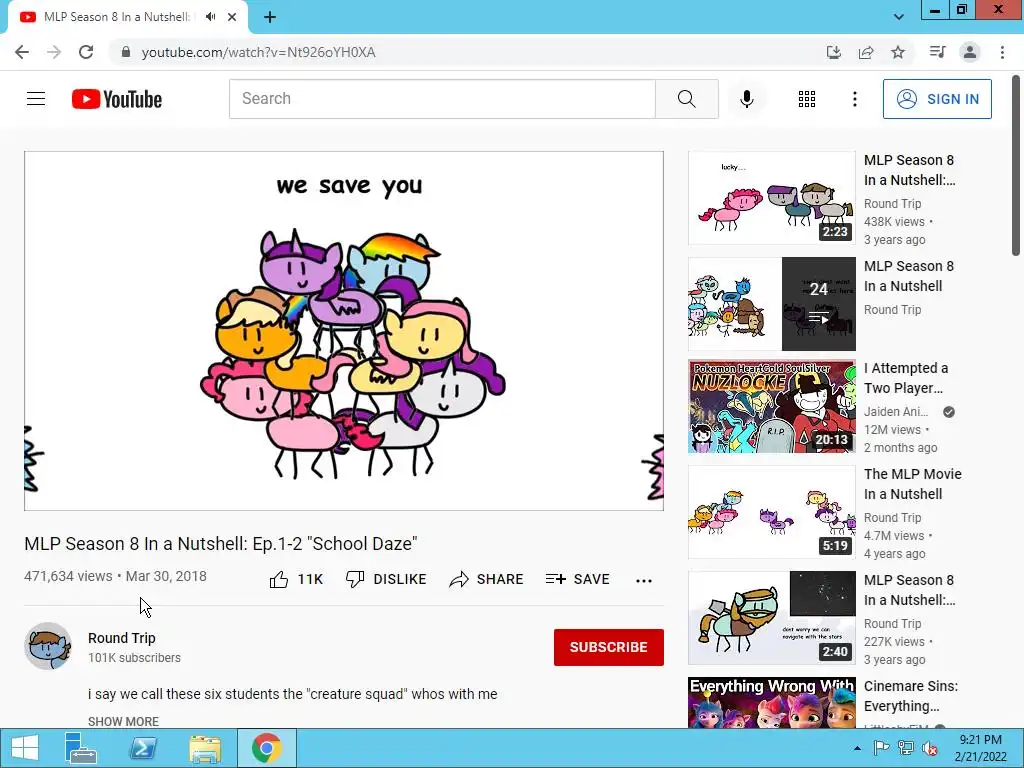Viewport: 1024px width, 768px height.
Task: Select the MLP Season 8 browser tab
Action: pyautogui.click(x=116, y=17)
